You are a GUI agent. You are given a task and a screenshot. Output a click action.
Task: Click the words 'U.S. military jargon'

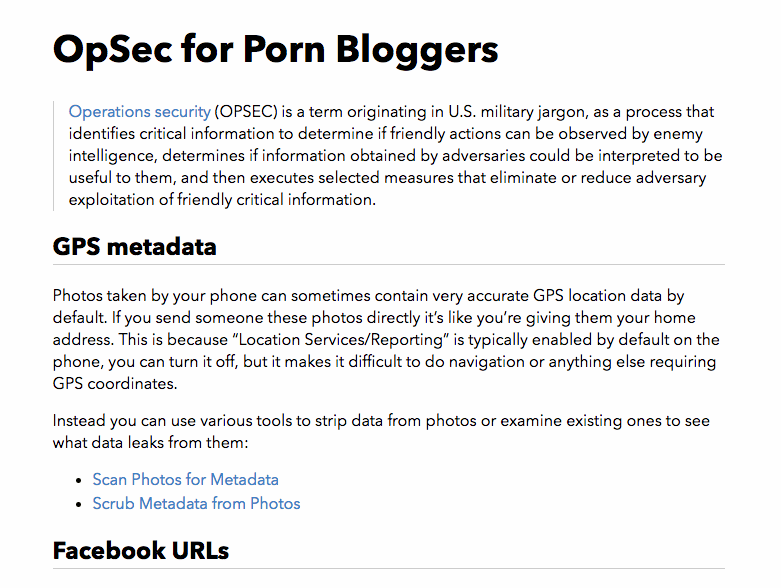tap(516, 112)
